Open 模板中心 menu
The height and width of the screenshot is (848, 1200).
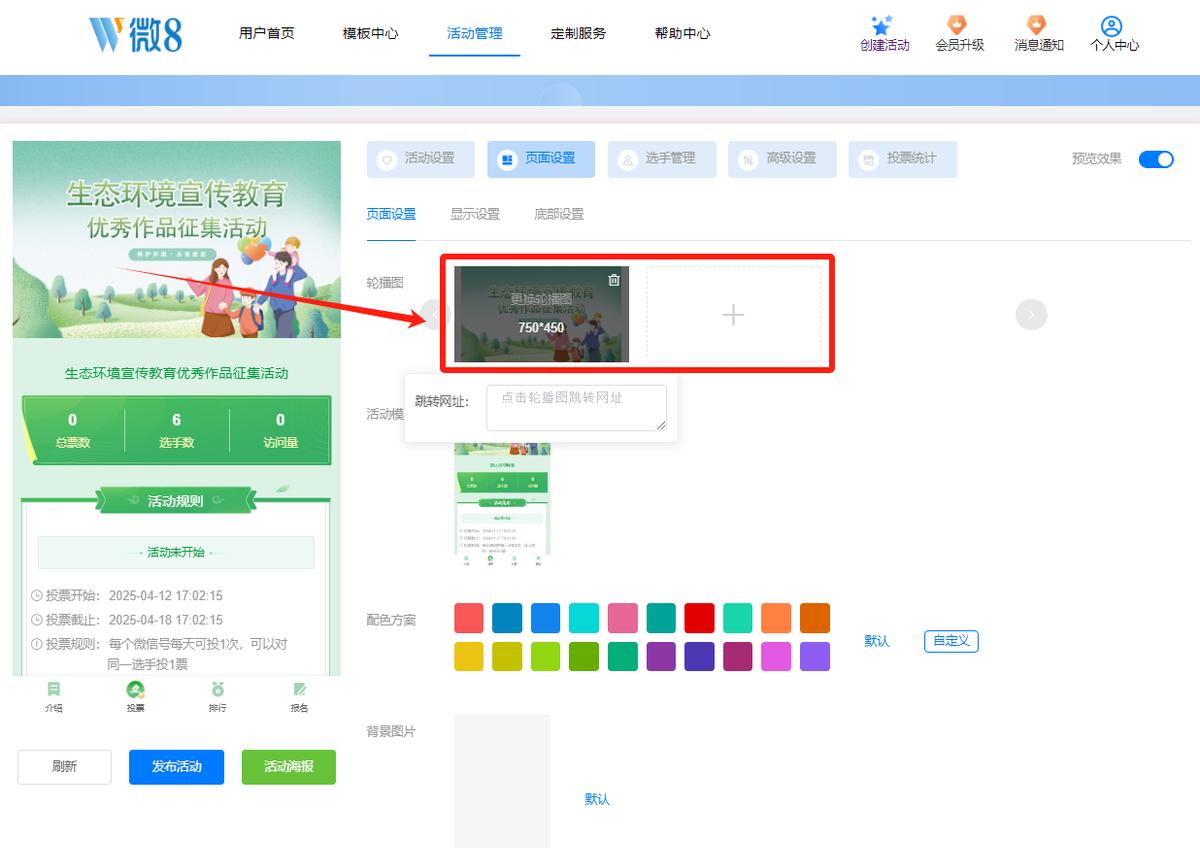tap(371, 33)
